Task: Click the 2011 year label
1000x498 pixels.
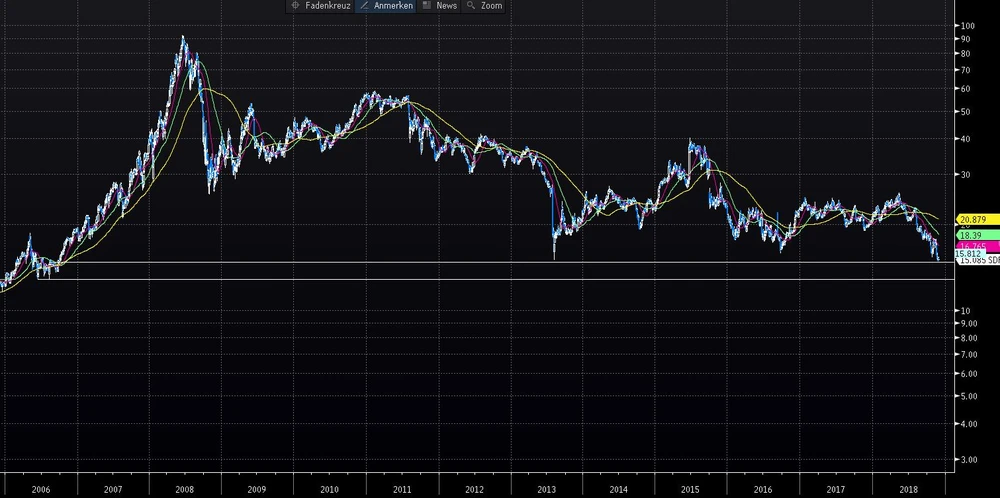Action: (x=402, y=490)
